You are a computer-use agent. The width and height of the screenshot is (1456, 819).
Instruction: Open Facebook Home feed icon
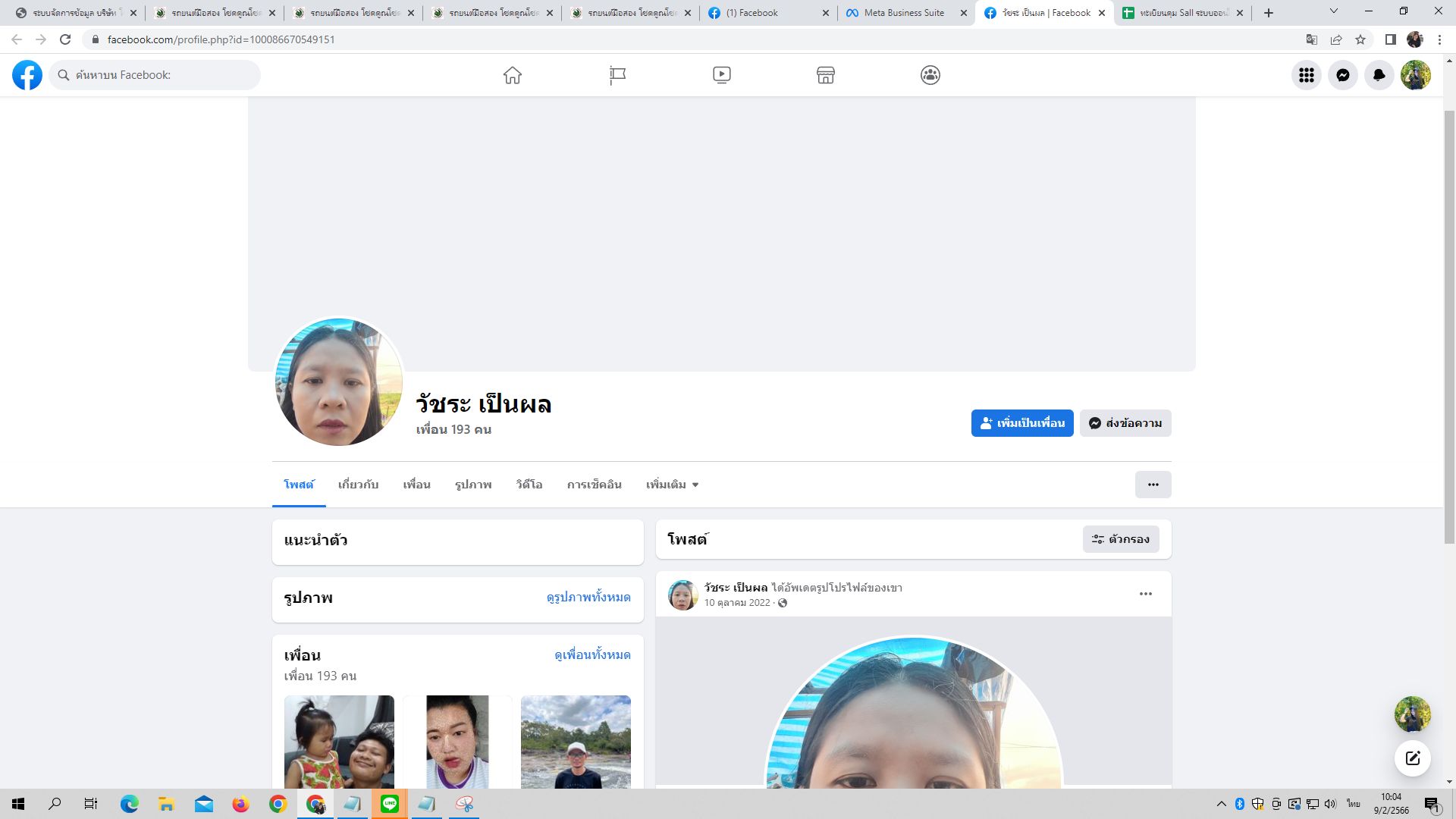pyautogui.click(x=513, y=75)
